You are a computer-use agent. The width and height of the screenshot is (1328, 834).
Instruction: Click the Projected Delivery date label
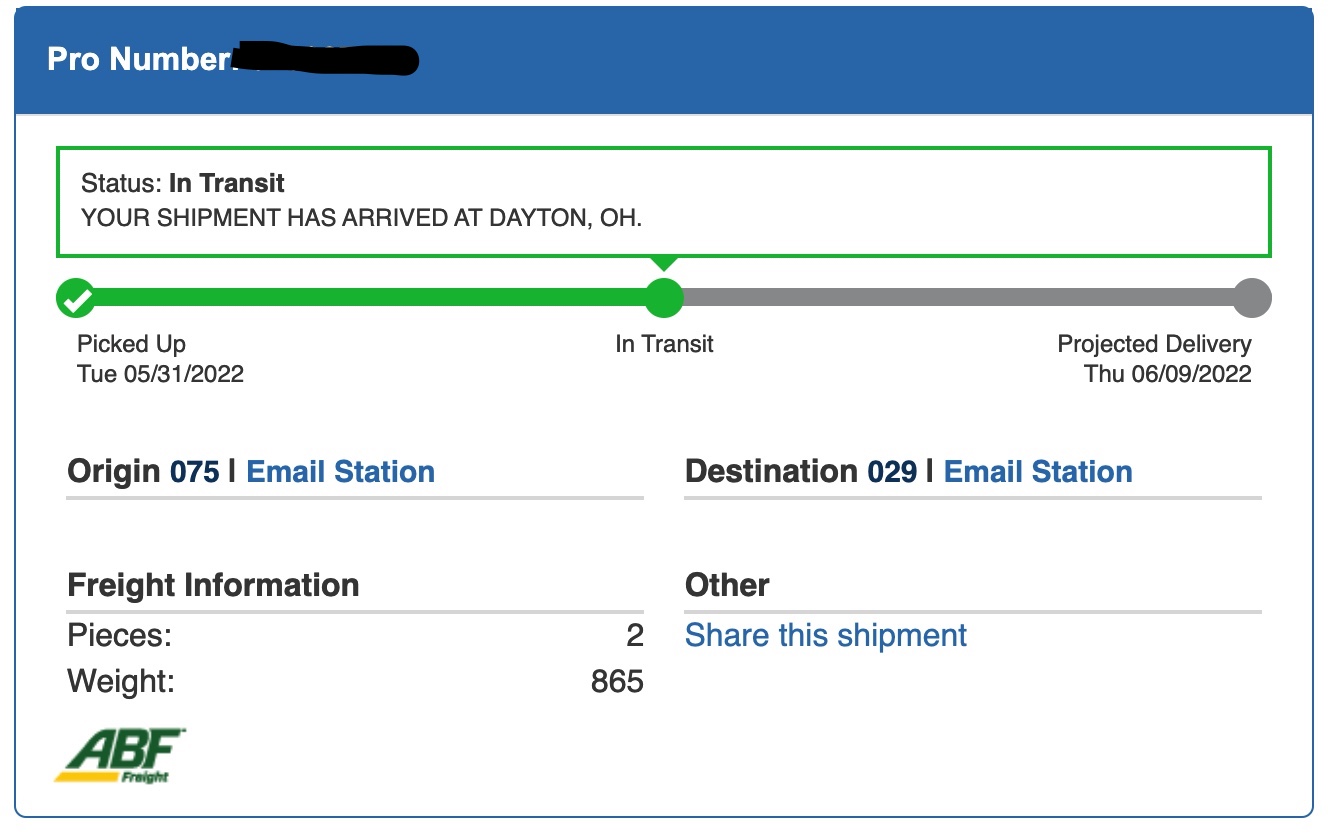click(1167, 374)
